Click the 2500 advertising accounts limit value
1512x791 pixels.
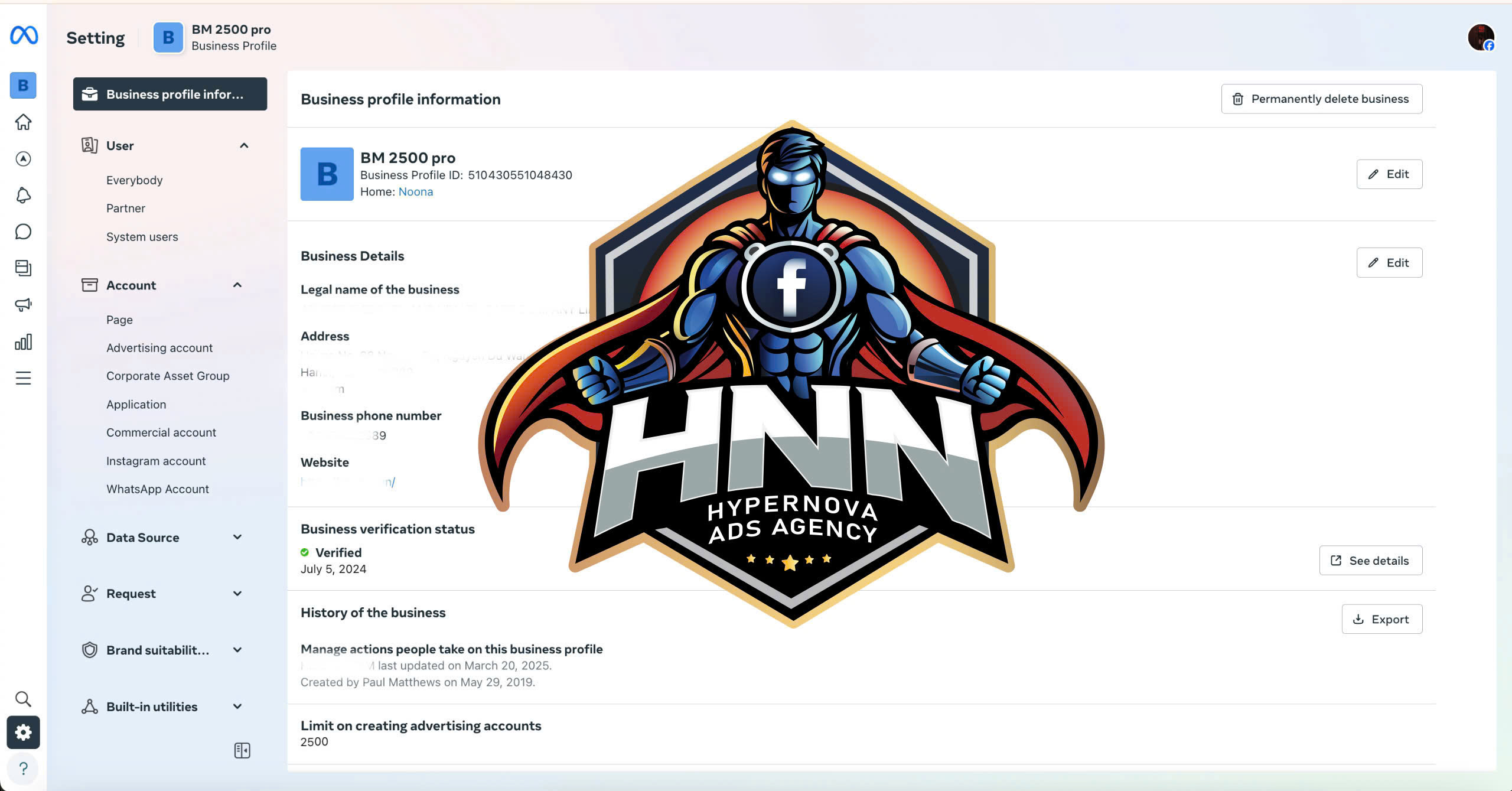click(x=314, y=742)
